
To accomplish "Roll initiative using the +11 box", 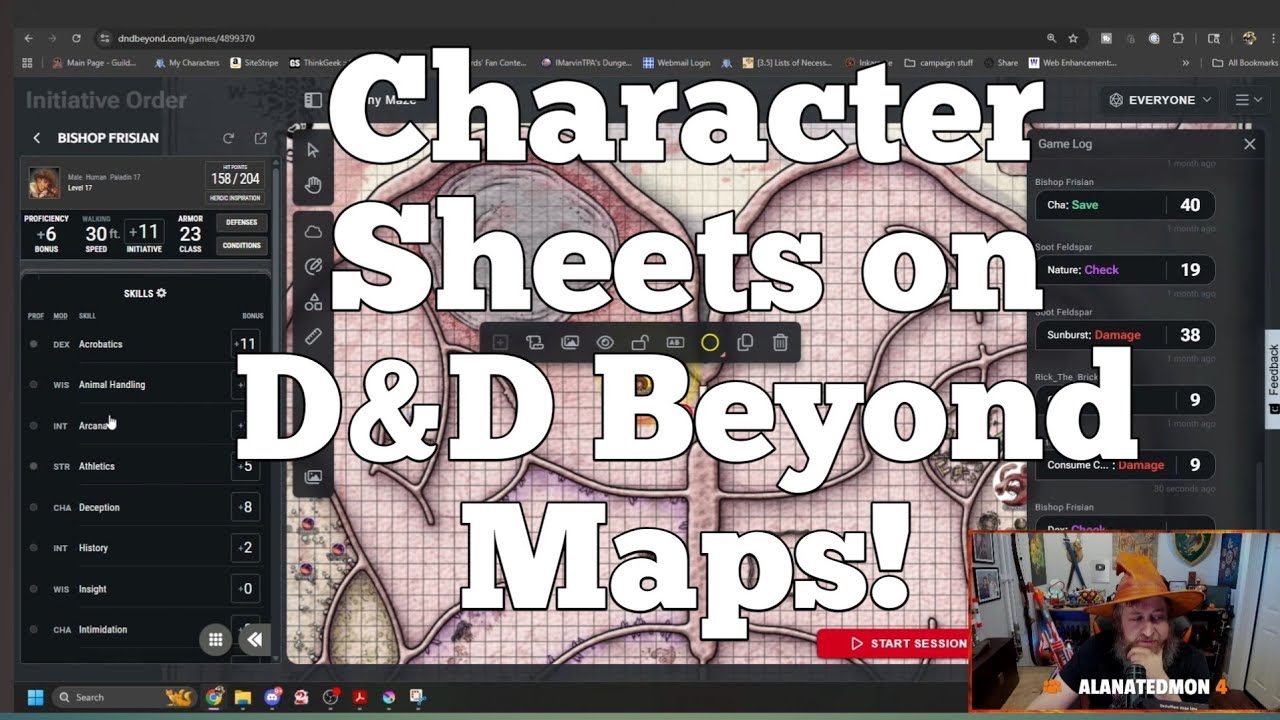I will coord(143,232).
